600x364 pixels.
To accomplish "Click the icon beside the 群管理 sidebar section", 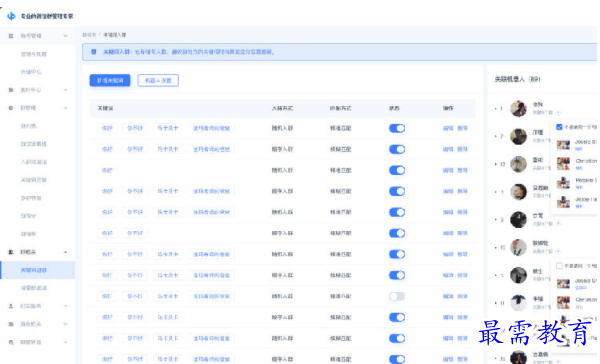I will tap(11, 108).
